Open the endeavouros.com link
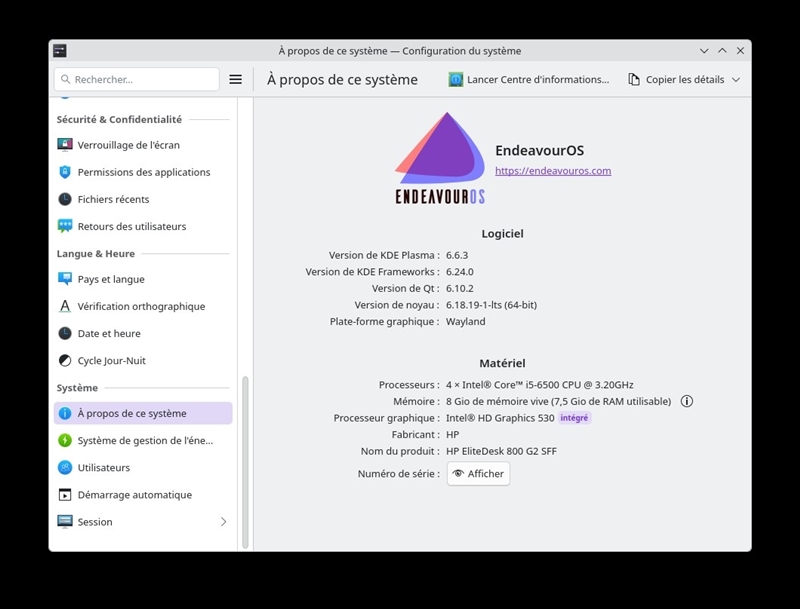The width and height of the screenshot is (800, 609). click(555, 171)
